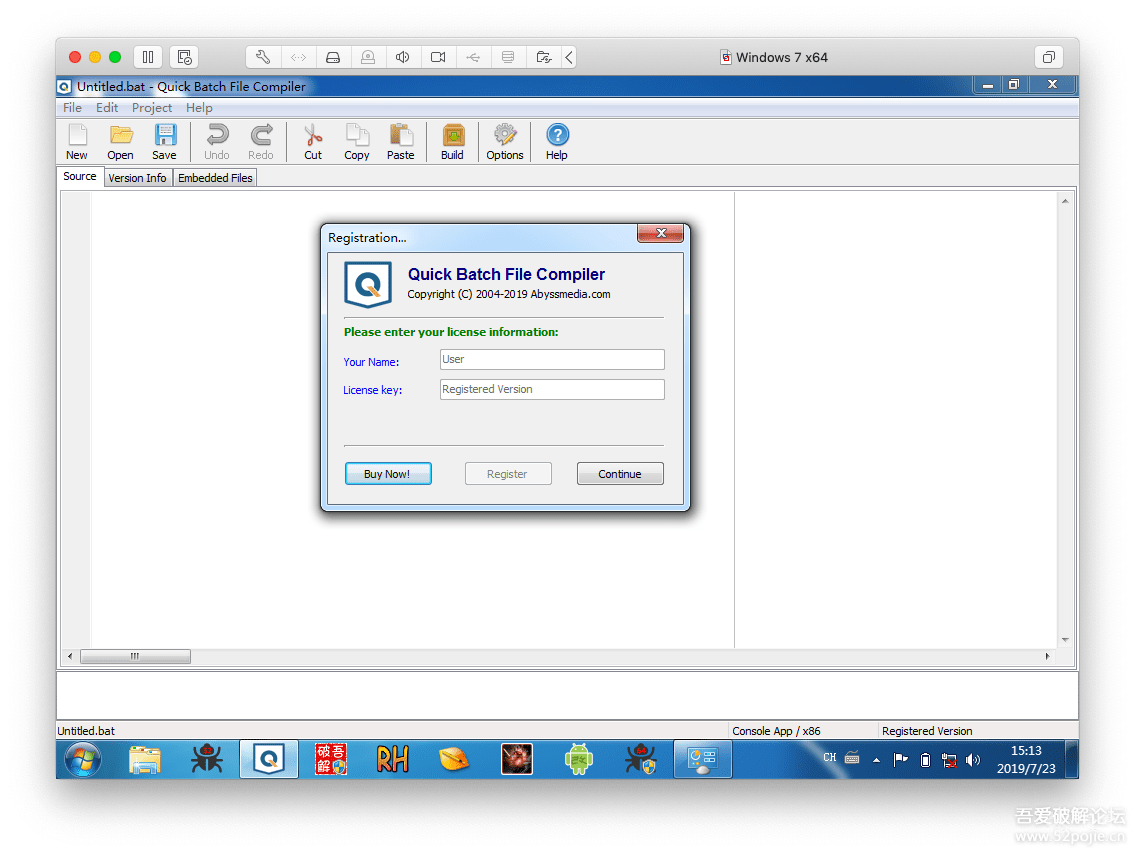Open Options from the gear toolbar icon
This screenshot has width=1135, height=853.
505,141
